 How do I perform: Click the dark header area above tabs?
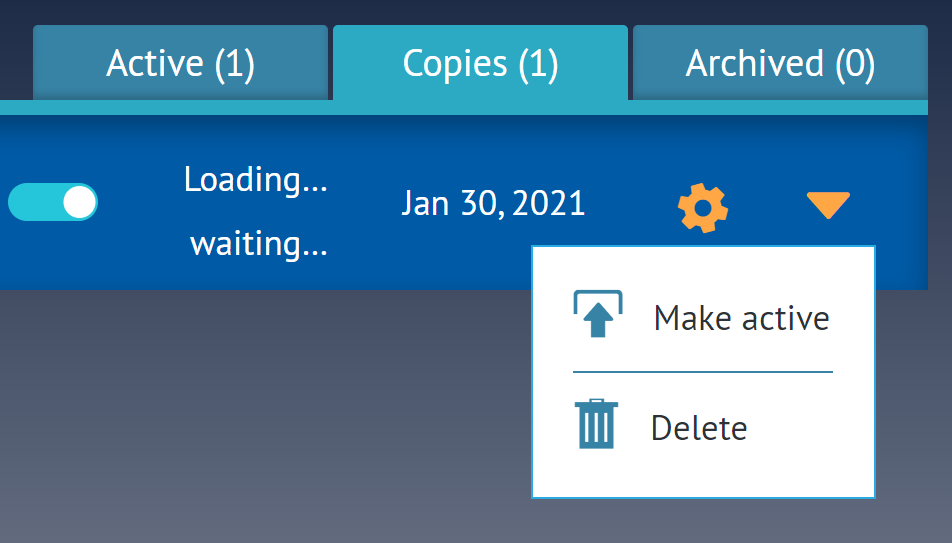coord(476,11)
